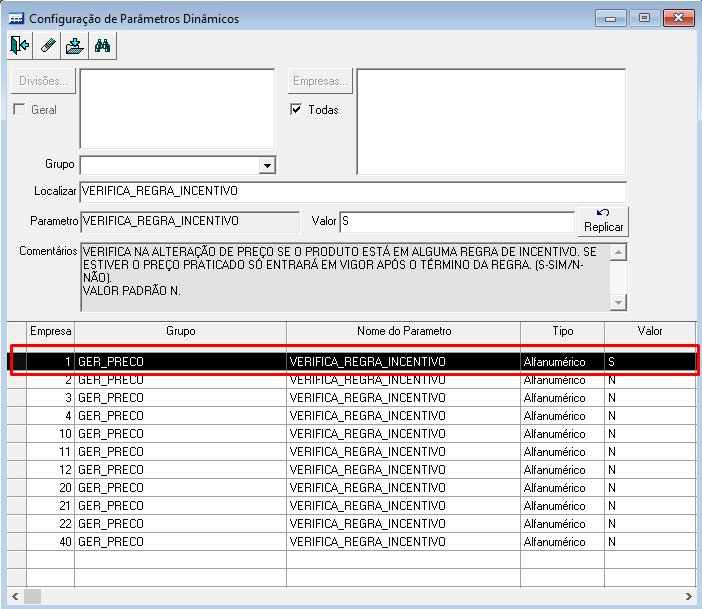Click the Divisões button
Image resolution: width=702 pixels, height=609 pixels.
43,81
